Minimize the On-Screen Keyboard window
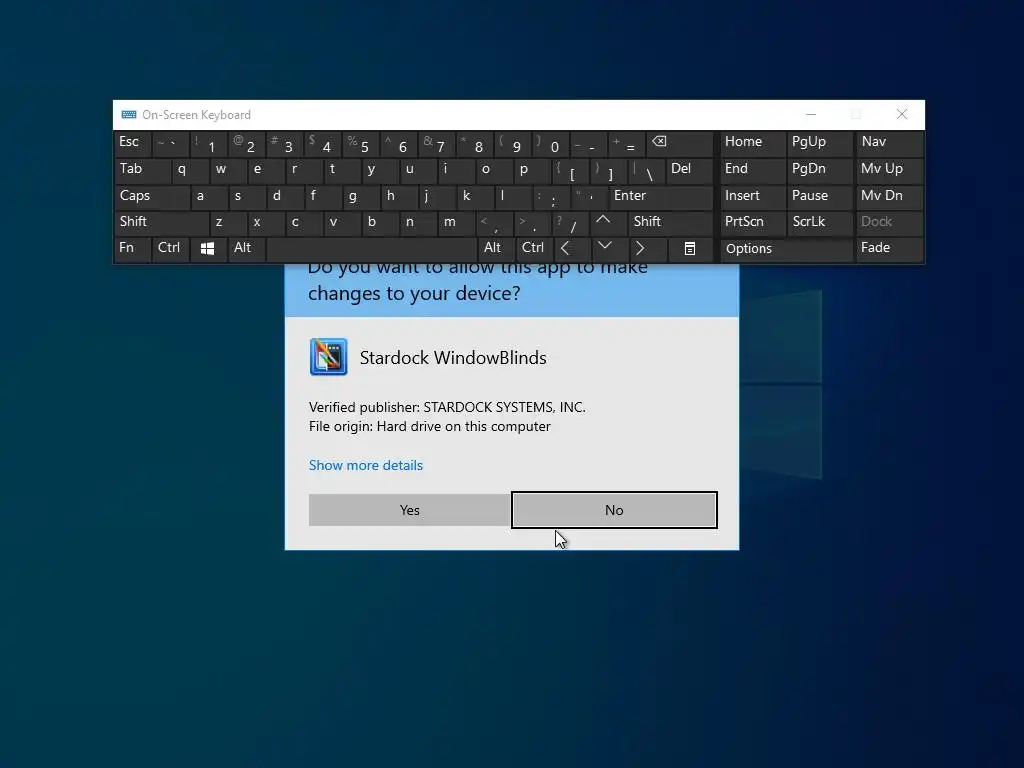The height and width of the screenshot is (768, 1024). (811, 114)
